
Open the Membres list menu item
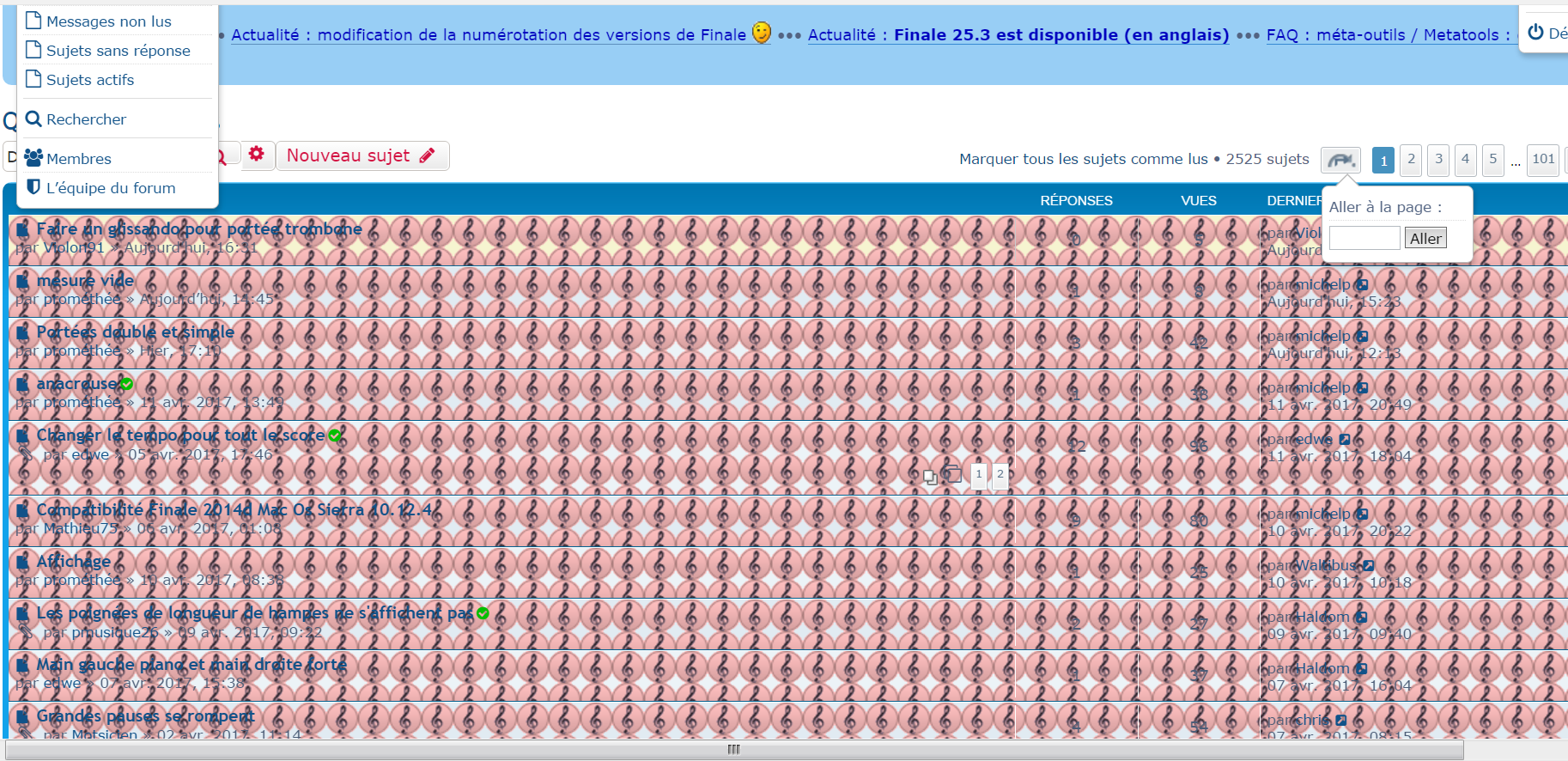coord(78,159)
